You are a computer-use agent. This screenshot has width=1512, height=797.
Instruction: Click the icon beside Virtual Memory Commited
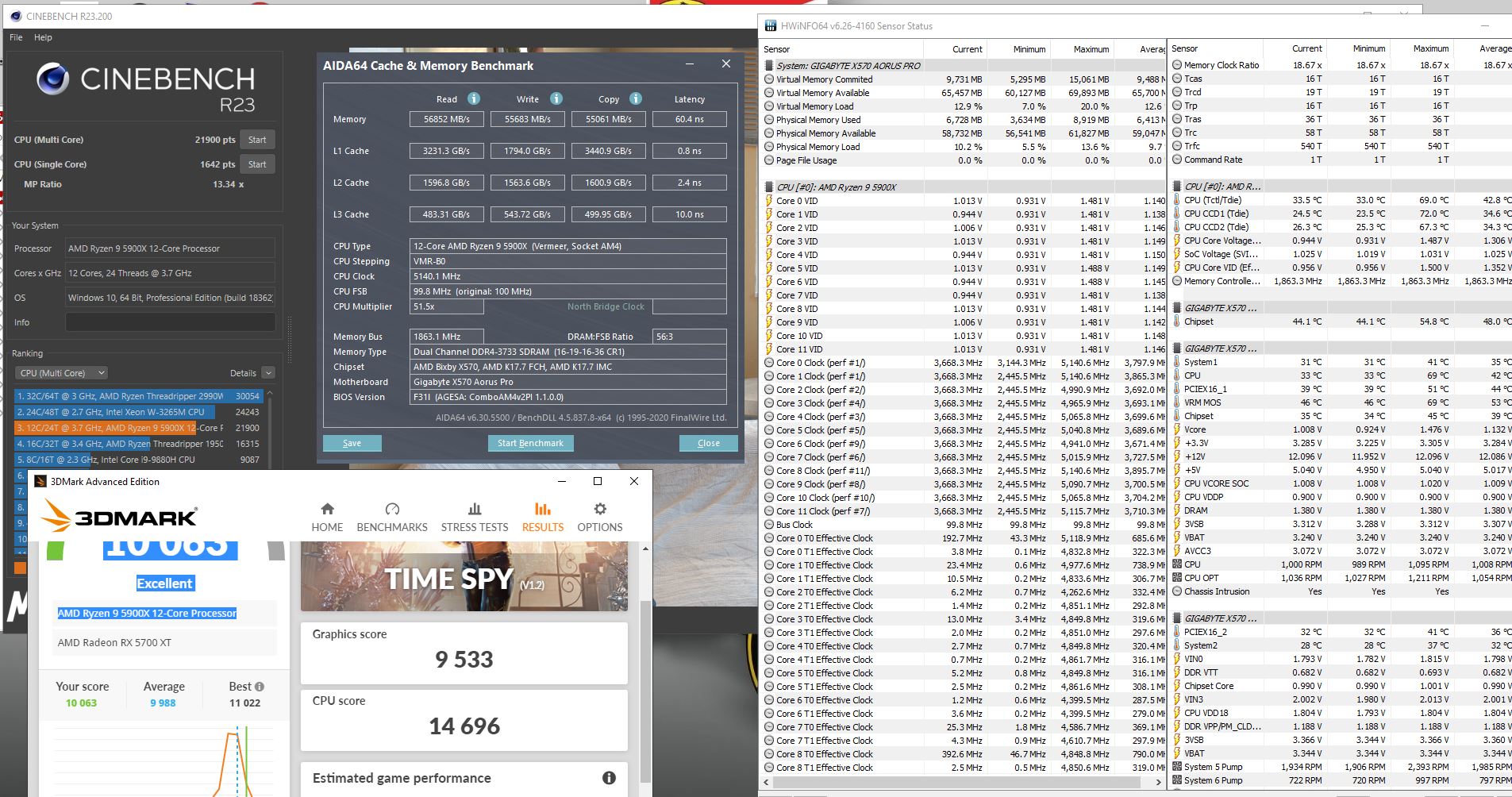click(x=769, y=79)
